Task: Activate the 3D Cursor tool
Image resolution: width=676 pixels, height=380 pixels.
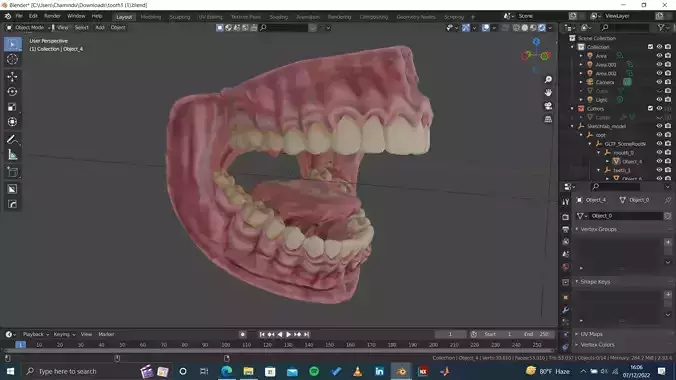Action: tap(12, 59)
